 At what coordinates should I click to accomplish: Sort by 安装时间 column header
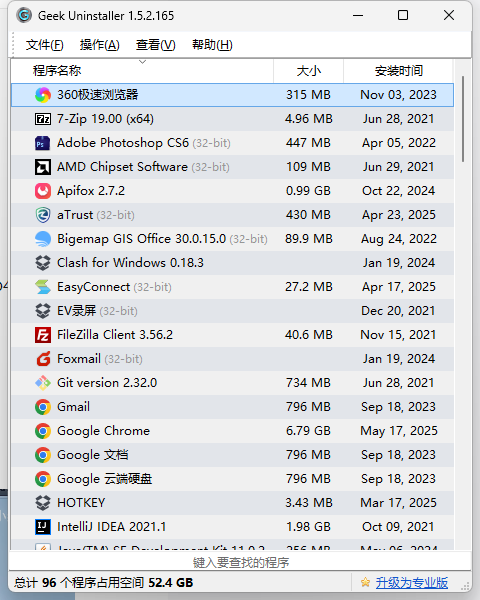pyautogui.click(x=398, y=71)
